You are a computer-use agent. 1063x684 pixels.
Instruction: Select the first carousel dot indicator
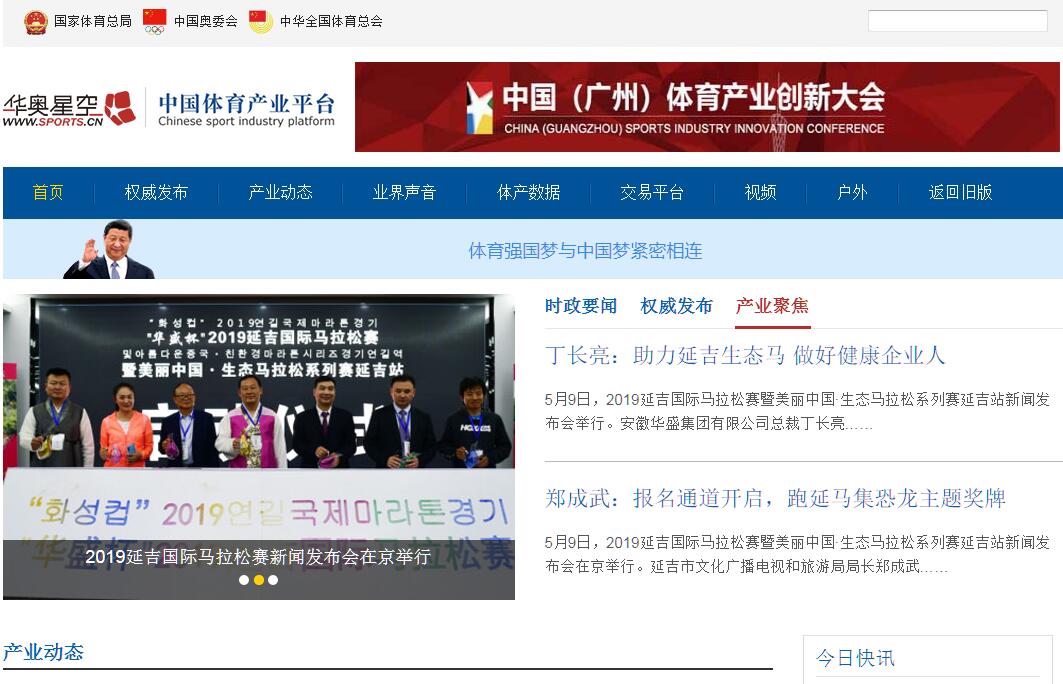(x=244, y=580)
